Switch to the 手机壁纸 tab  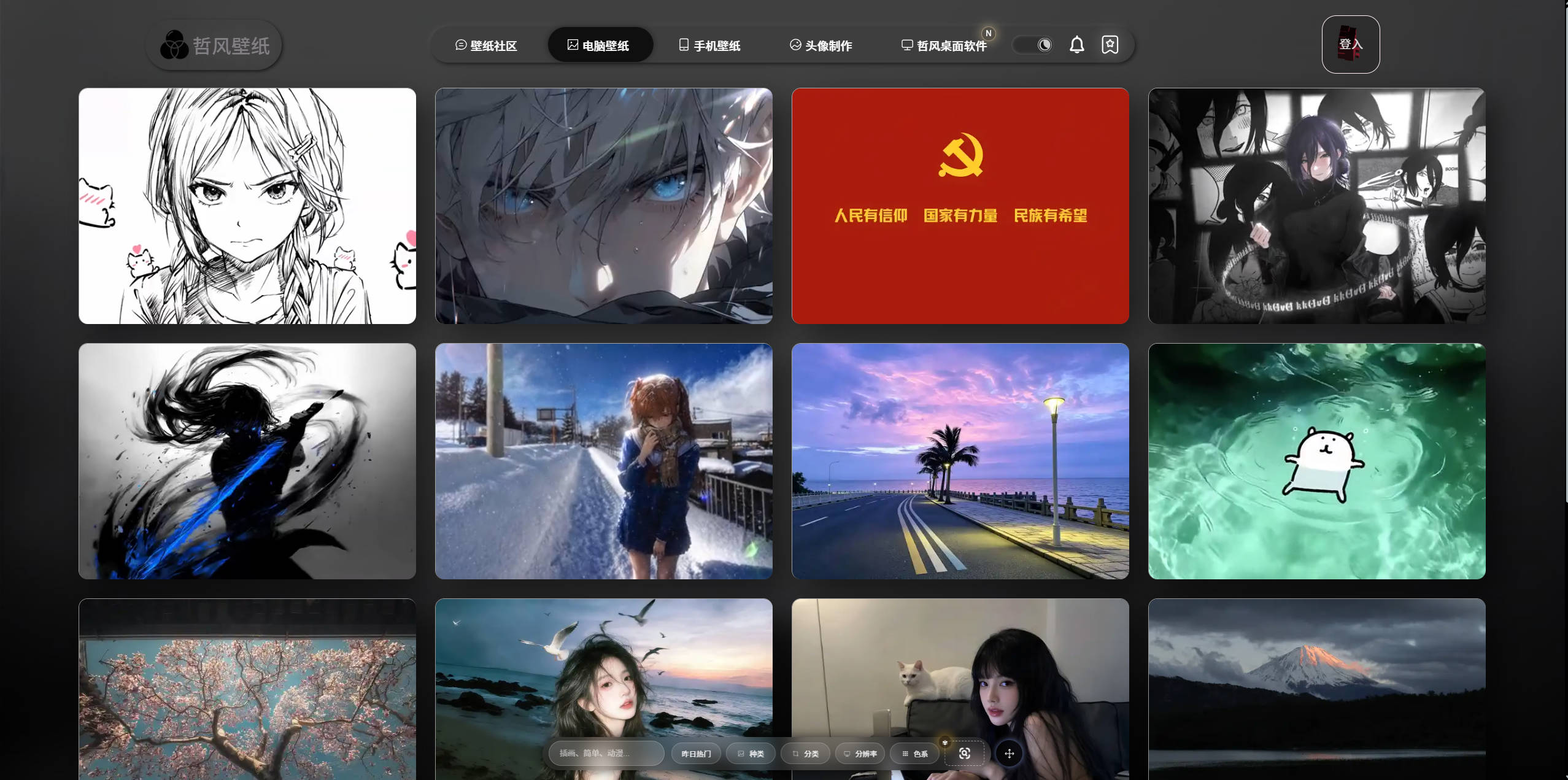709,45
